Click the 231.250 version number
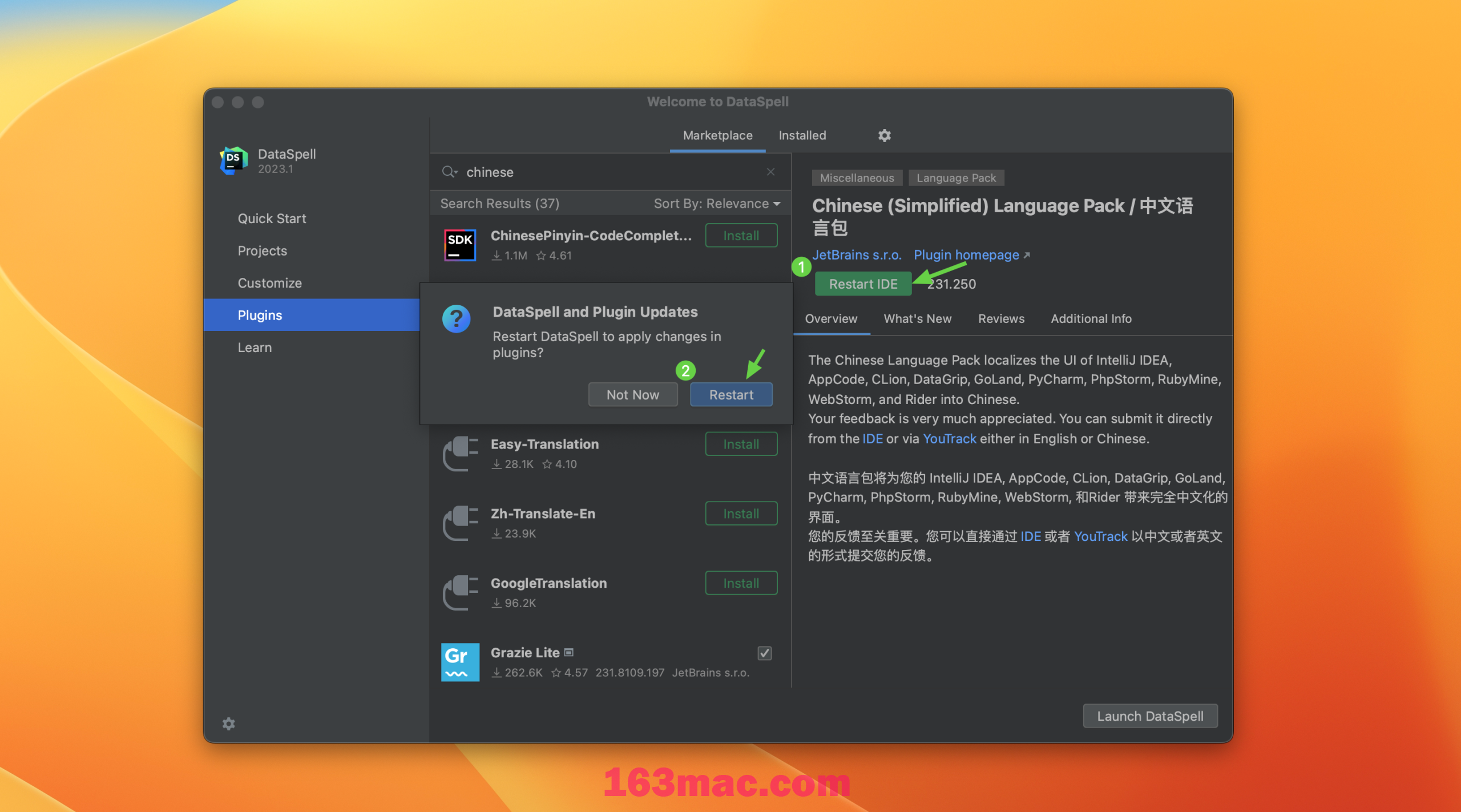This screenshot has width=1461, height=812. pos(951,284)
